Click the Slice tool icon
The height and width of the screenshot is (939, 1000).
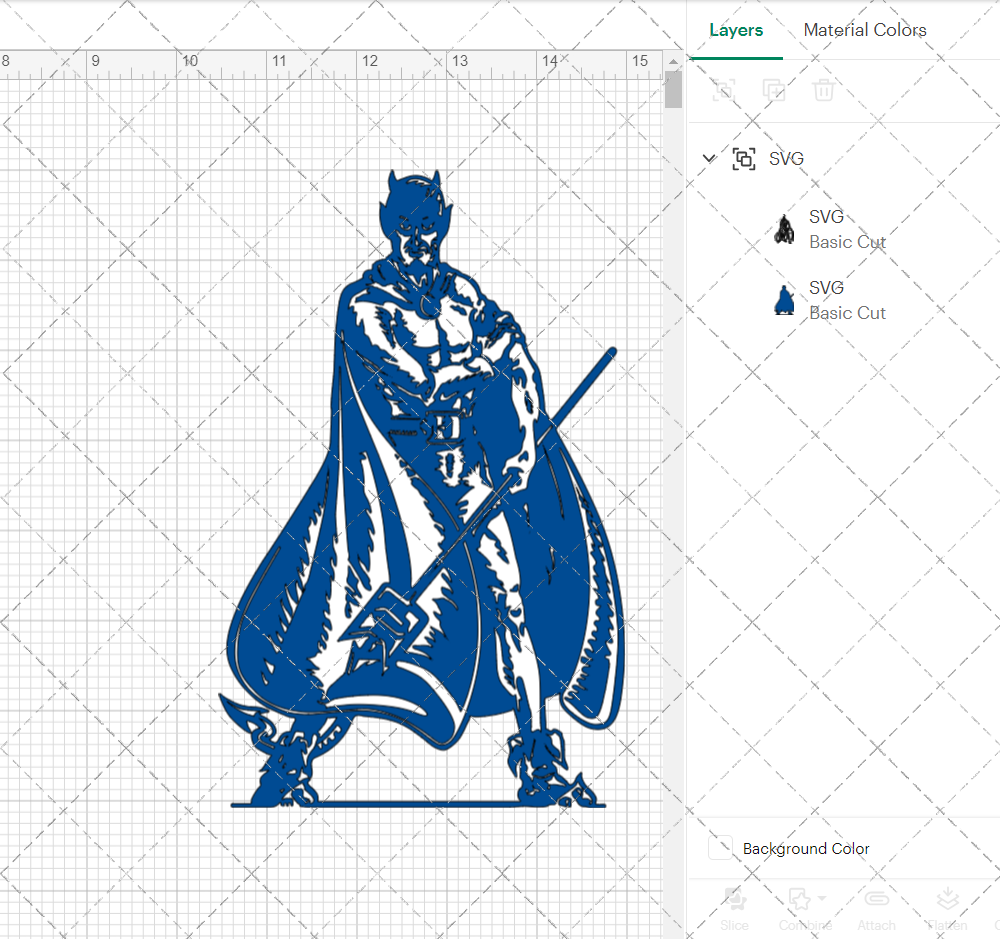coord(735,899)
